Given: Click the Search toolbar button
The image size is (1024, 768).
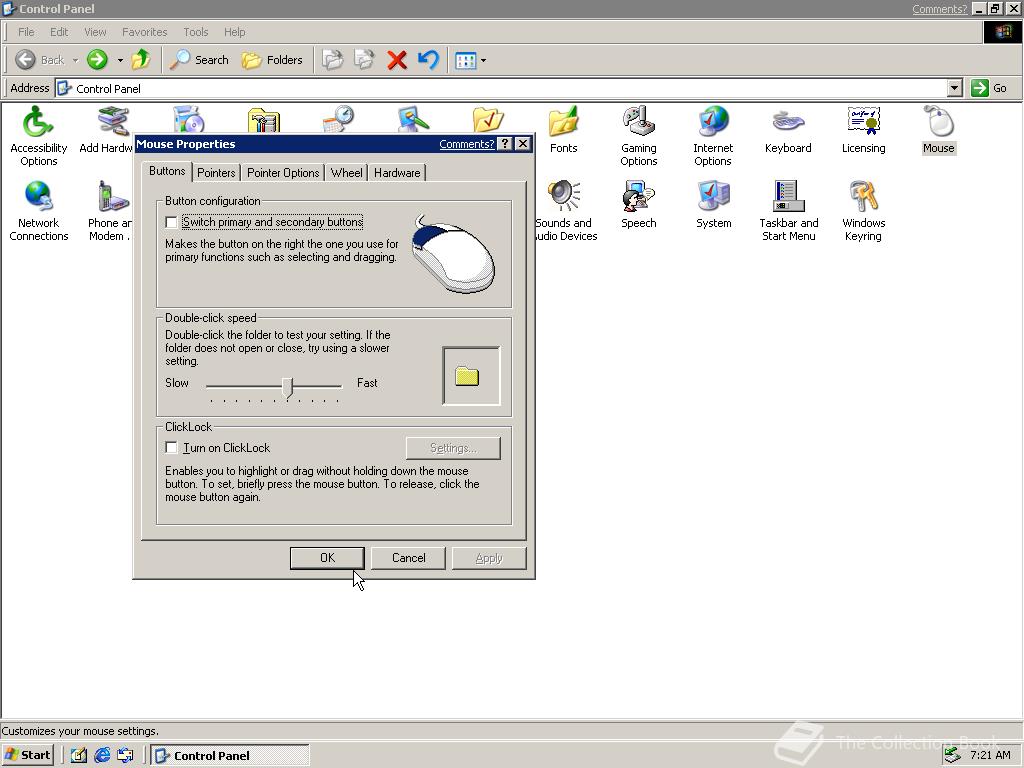Looking at the screenshot, I should pyautogui.click(x=199, y=60).
